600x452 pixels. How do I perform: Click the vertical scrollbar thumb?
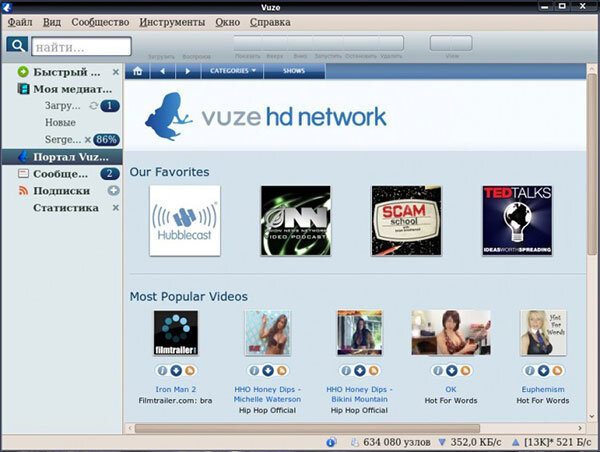tap(592, 164)
